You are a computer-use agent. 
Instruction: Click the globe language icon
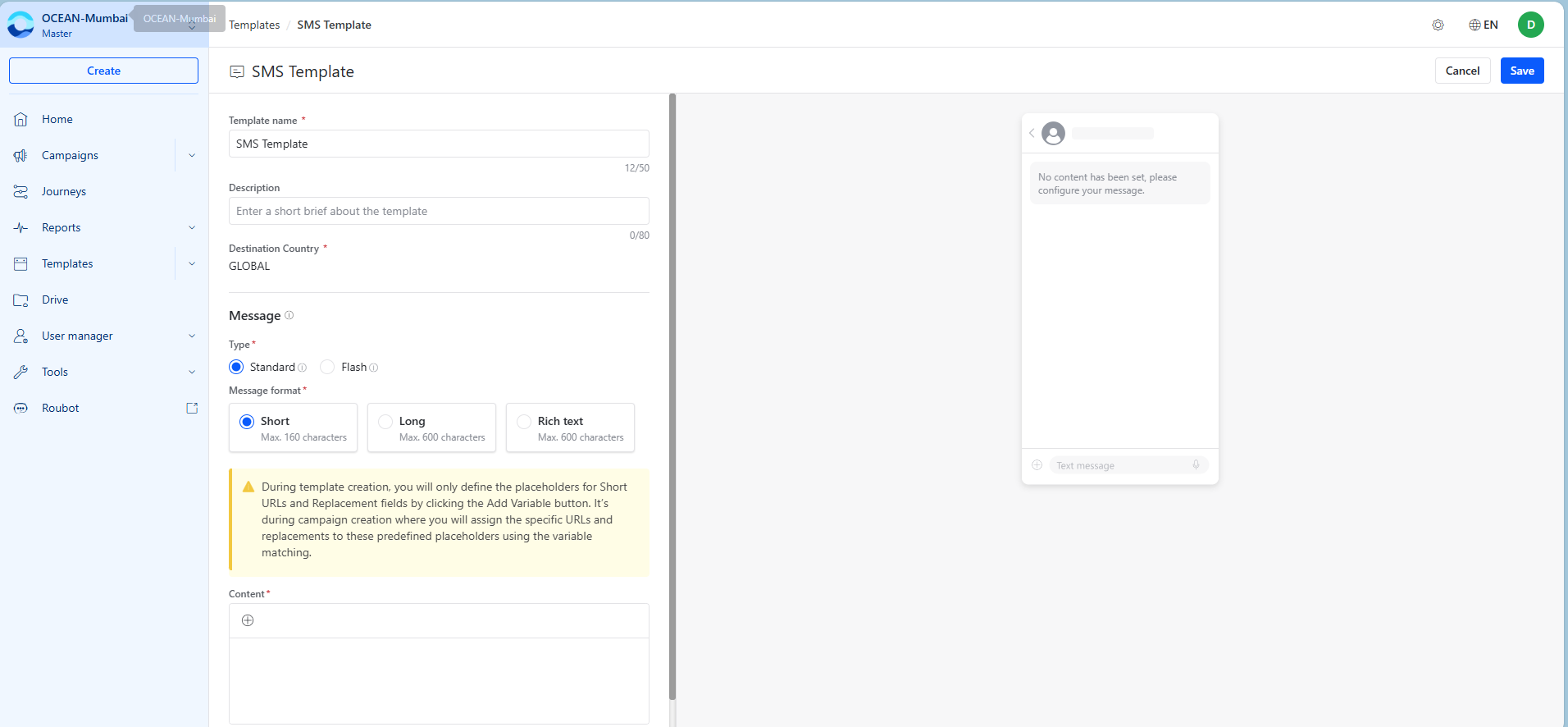(x=1475, y=25)
